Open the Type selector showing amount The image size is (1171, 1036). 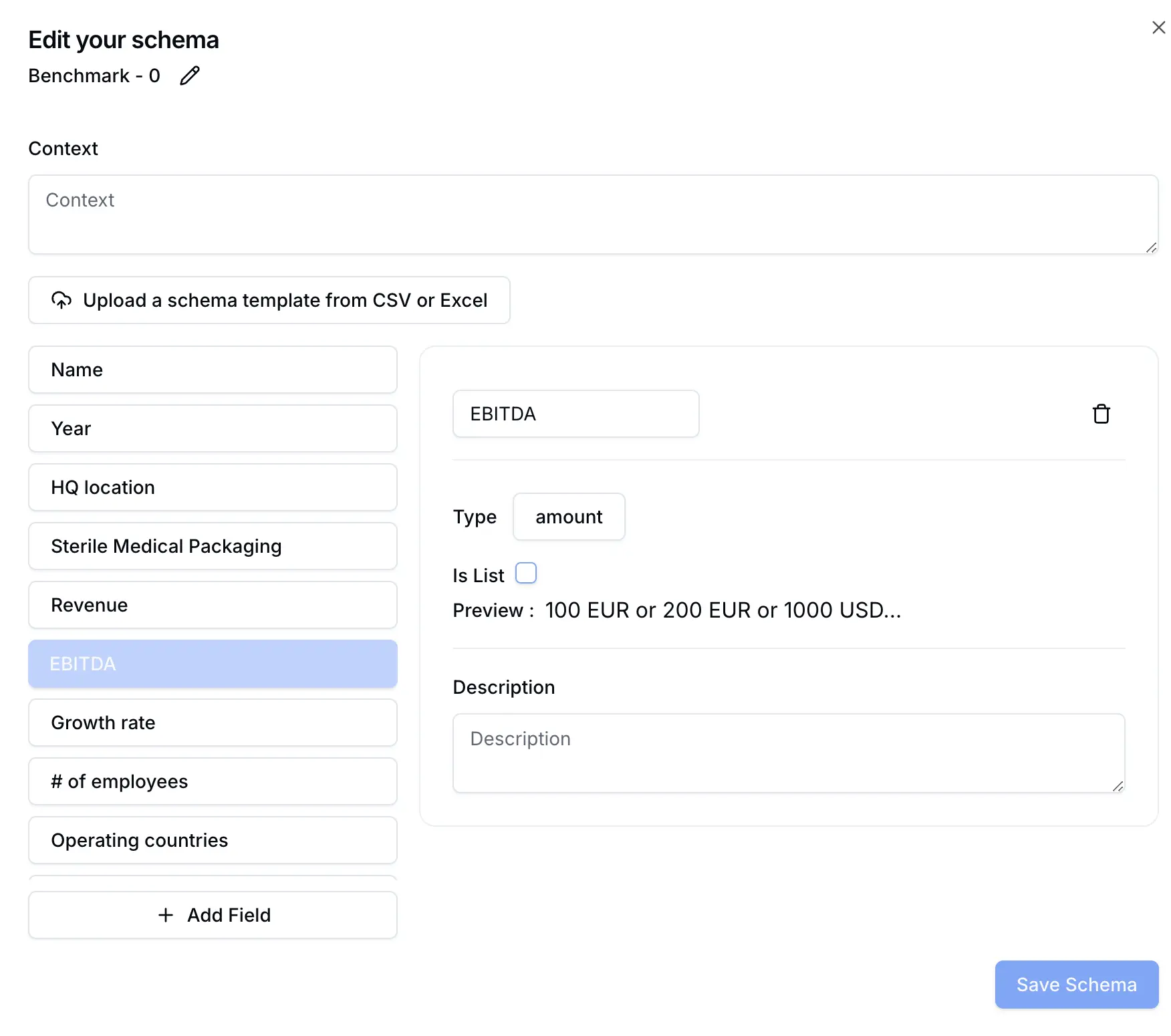coord(568,517)
